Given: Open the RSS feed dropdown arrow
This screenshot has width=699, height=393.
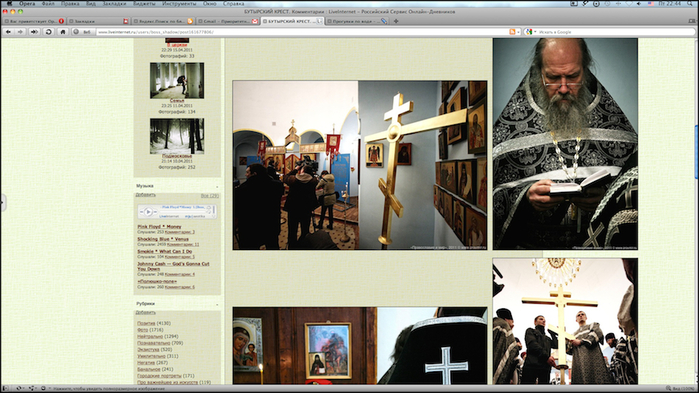Looking at the screenshot, I should tap(518, 32).
